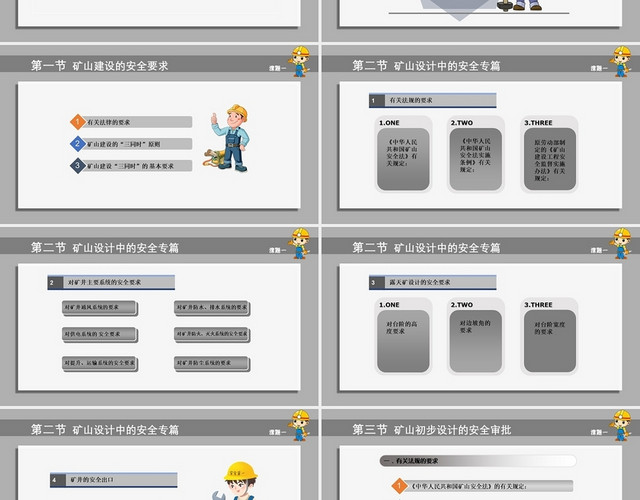Click the number 4 box before 矿井的安全出口
This screenshot has width=640, height=500.
(x=58, y=480)
